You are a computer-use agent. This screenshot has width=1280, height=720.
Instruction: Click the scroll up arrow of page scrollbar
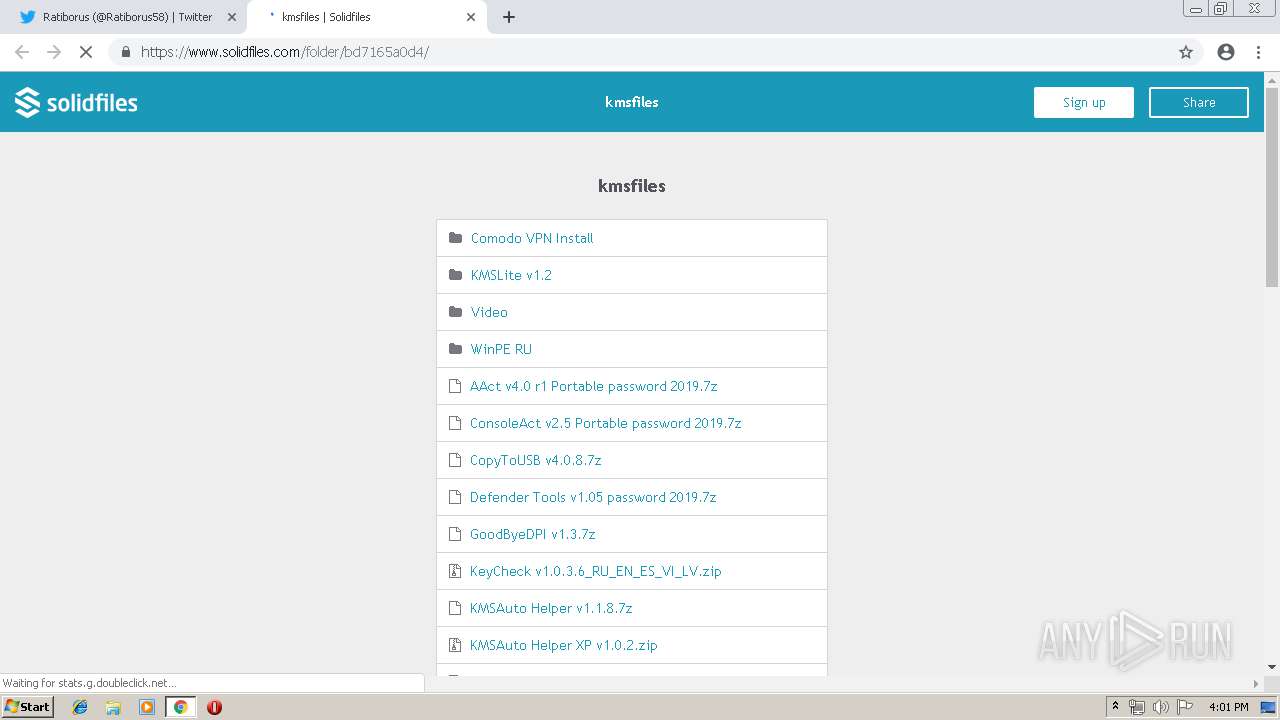tap(1272, 79)
